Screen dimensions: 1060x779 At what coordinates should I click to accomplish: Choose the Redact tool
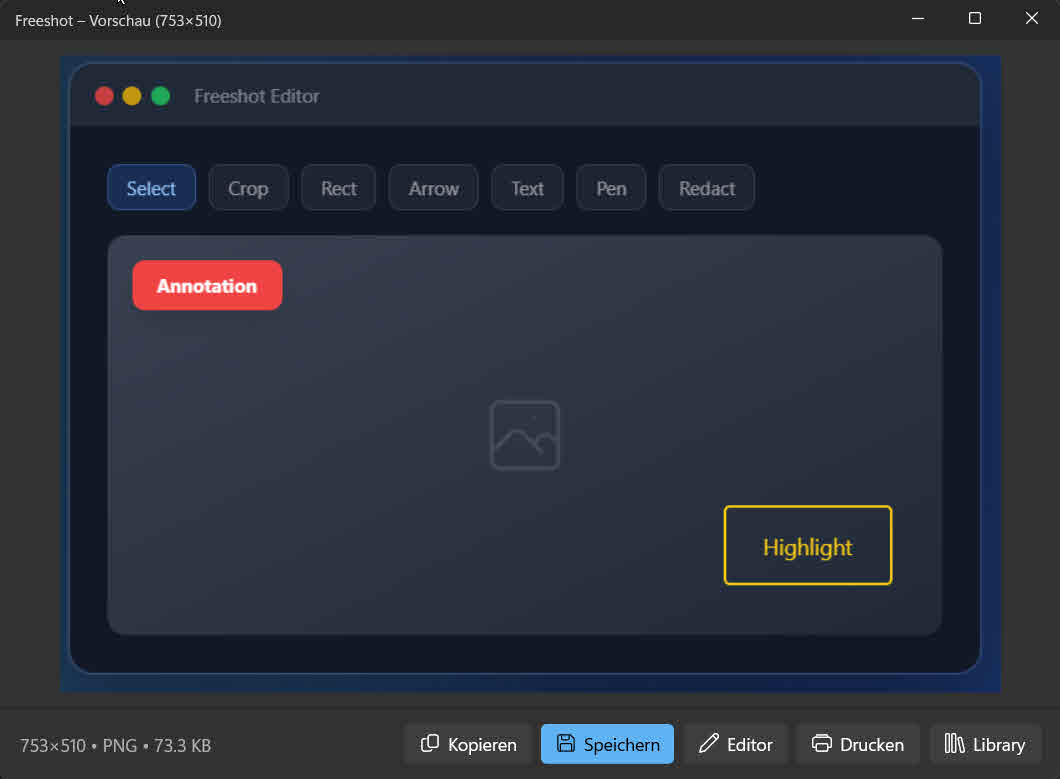click(706, 188)
